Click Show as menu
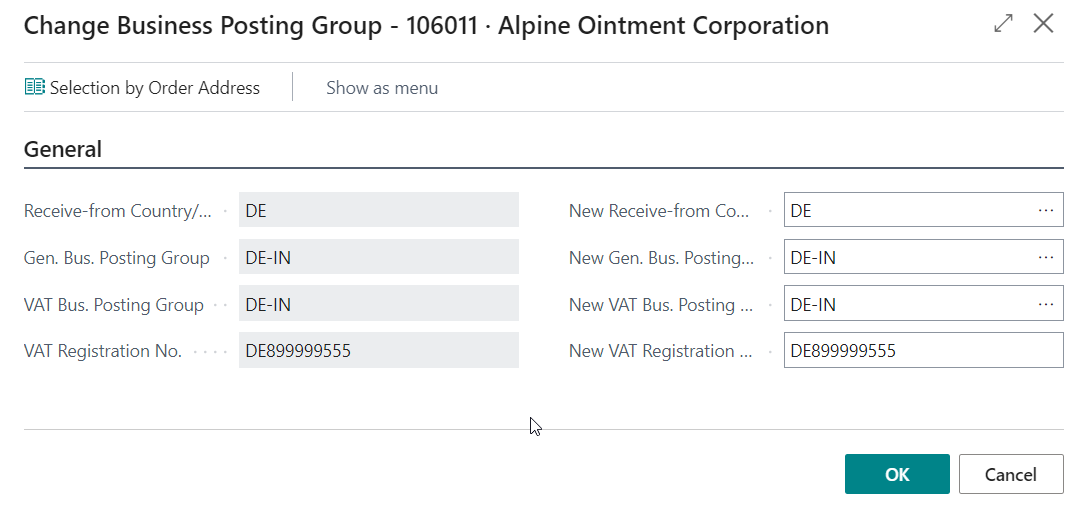The image size is (1074, 509). [x=382, y=88]
